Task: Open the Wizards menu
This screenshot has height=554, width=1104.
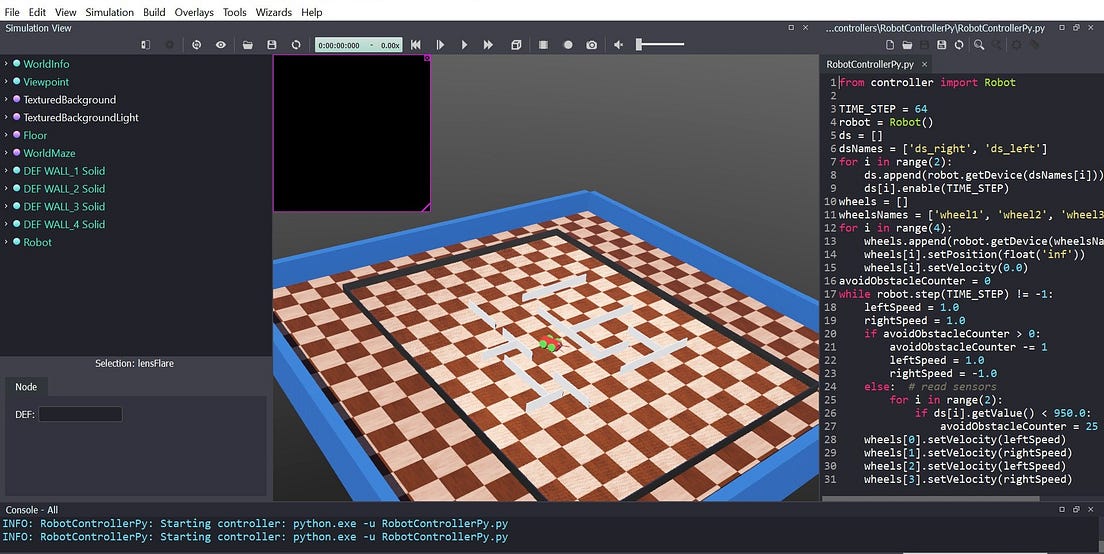Action: point(274,12)
